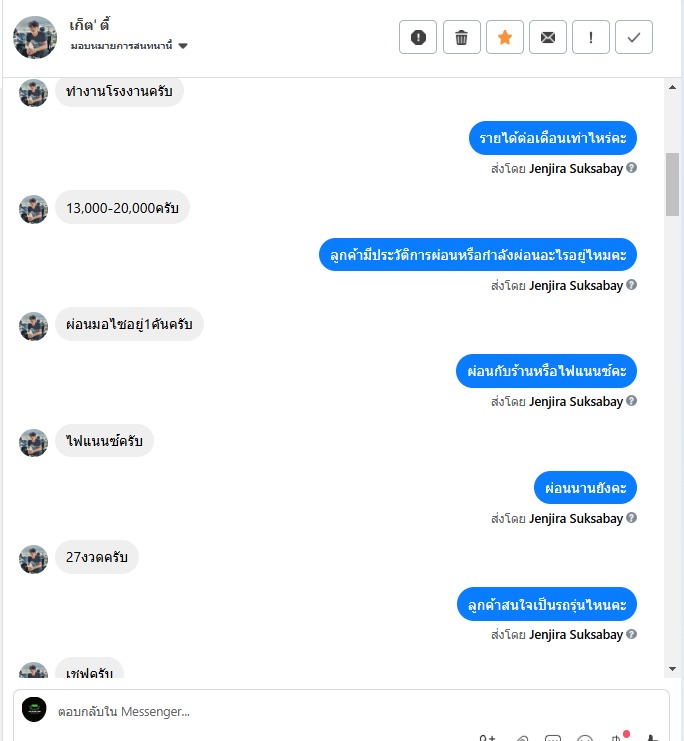
Task: Click help icon under installment history question
Action: 632,284
